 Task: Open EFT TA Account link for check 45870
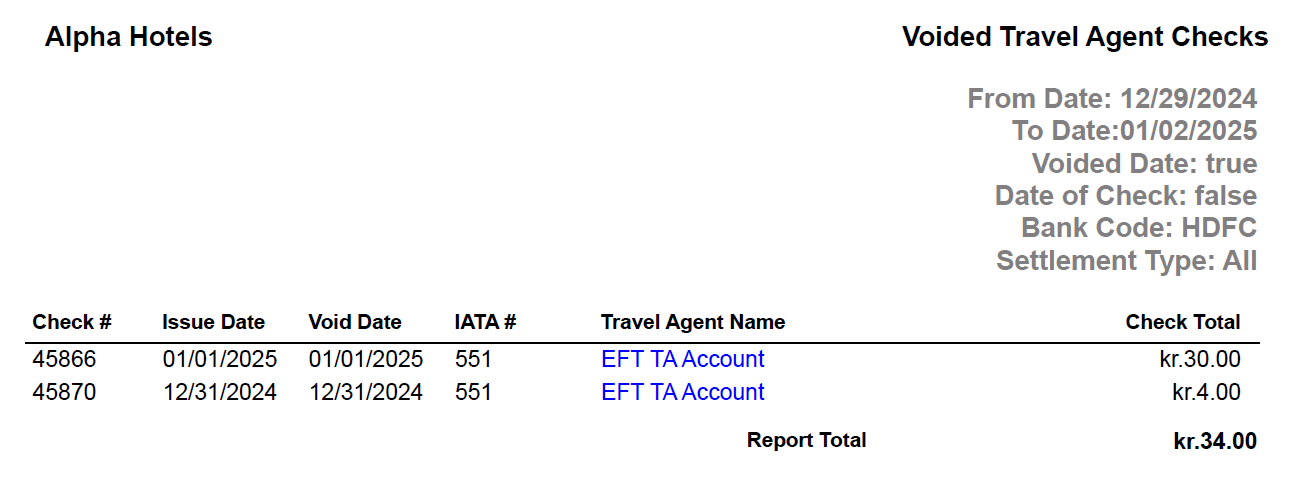[x=682, y=392]
